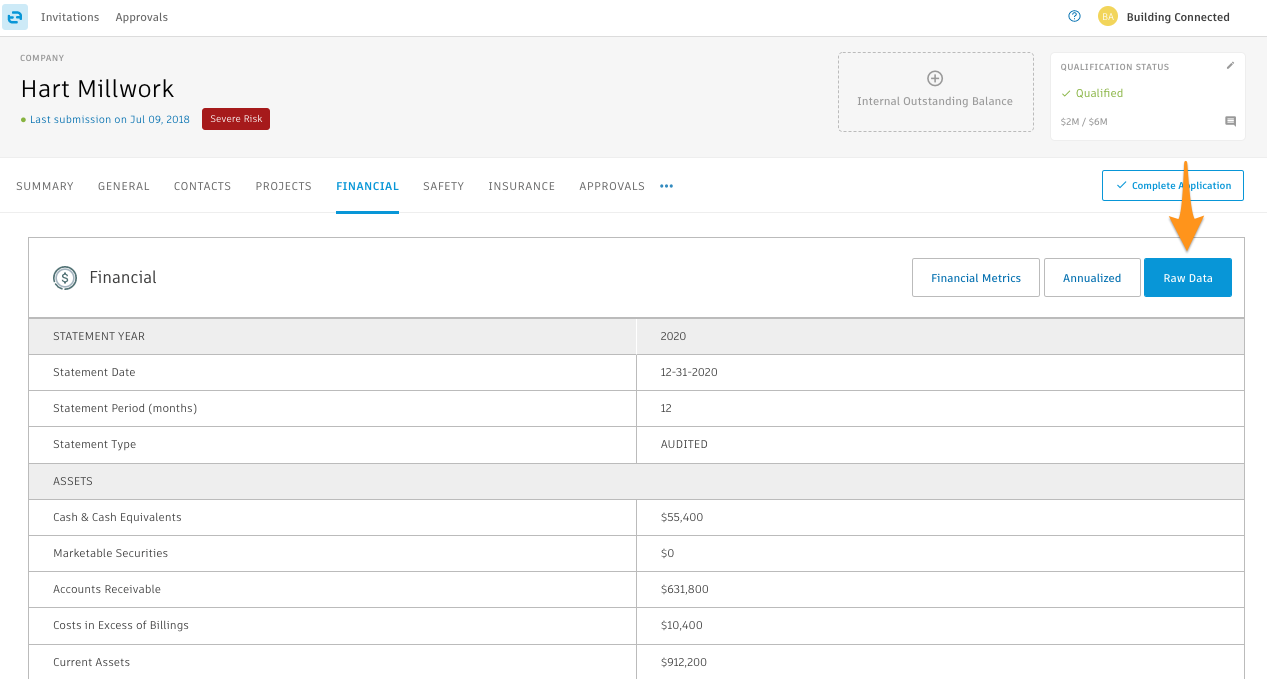Click the BA user avatar
1267x679 pixels.
[x=1107, y=17]
